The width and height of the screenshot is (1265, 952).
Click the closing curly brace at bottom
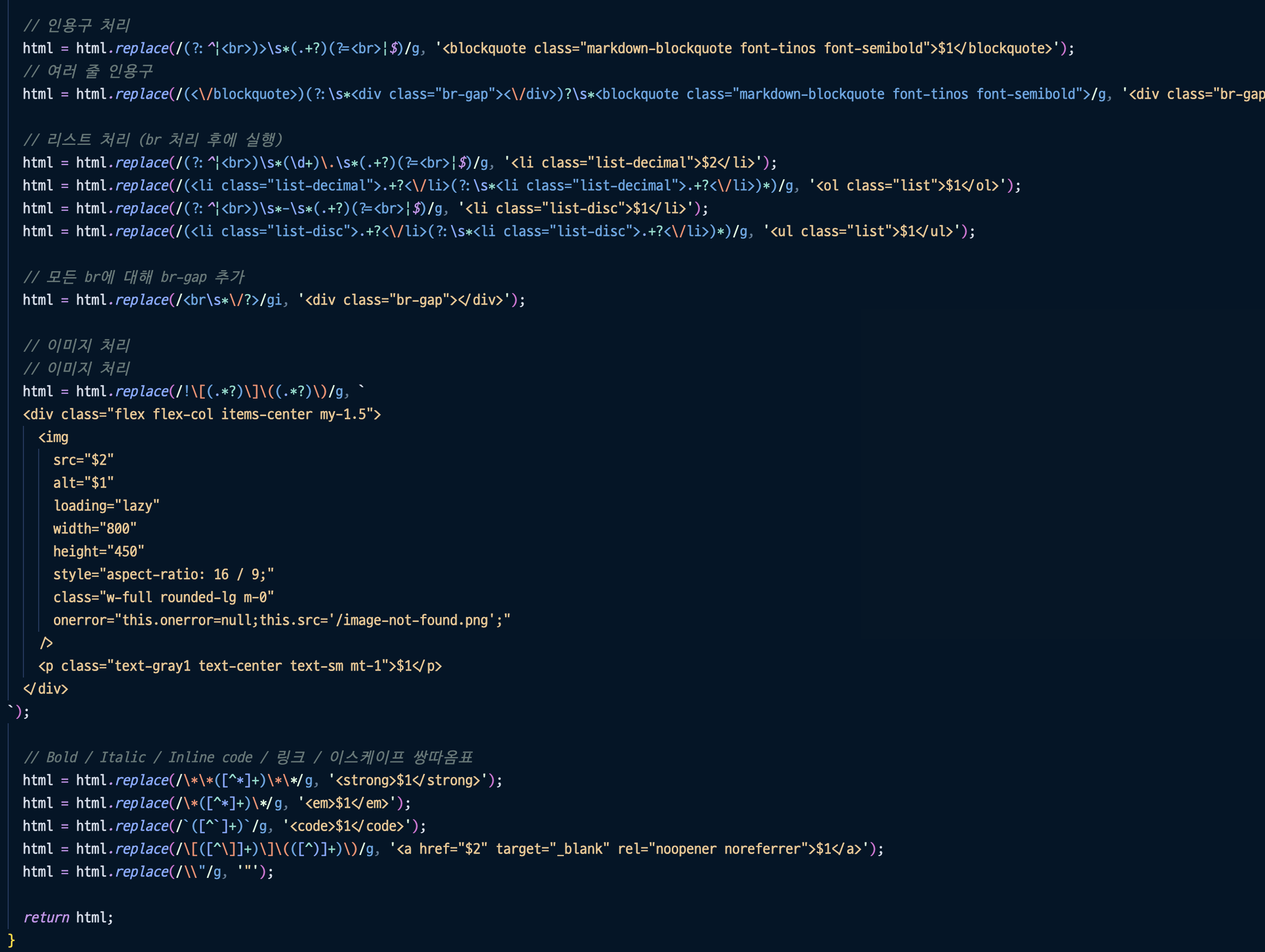coord(11,941)
